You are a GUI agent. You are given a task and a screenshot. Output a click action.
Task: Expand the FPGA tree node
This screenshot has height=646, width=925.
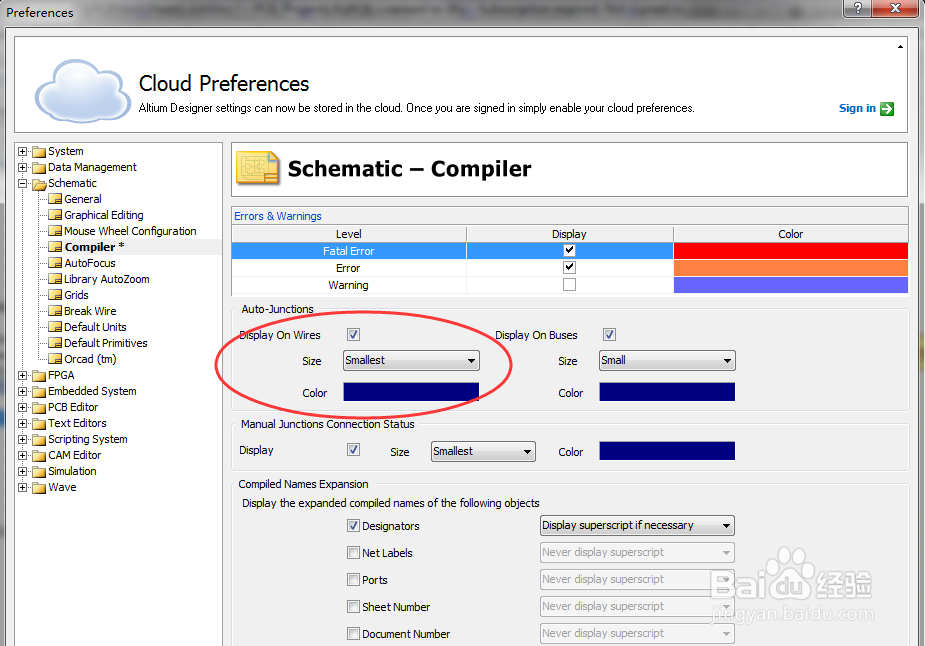22,376
